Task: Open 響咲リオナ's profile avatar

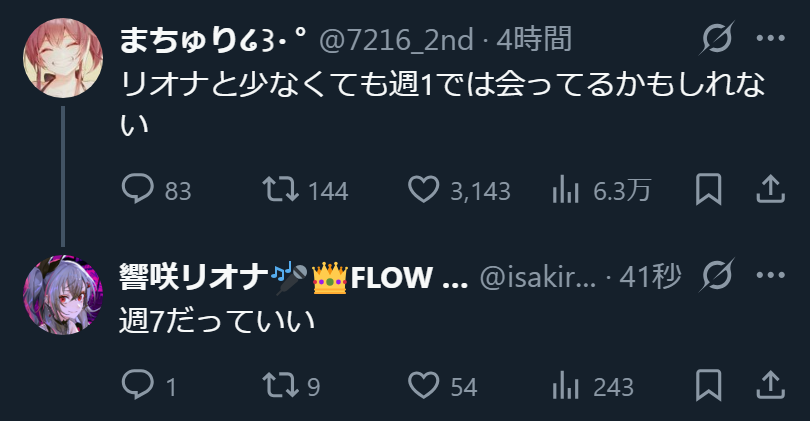Action: (63, 294)
